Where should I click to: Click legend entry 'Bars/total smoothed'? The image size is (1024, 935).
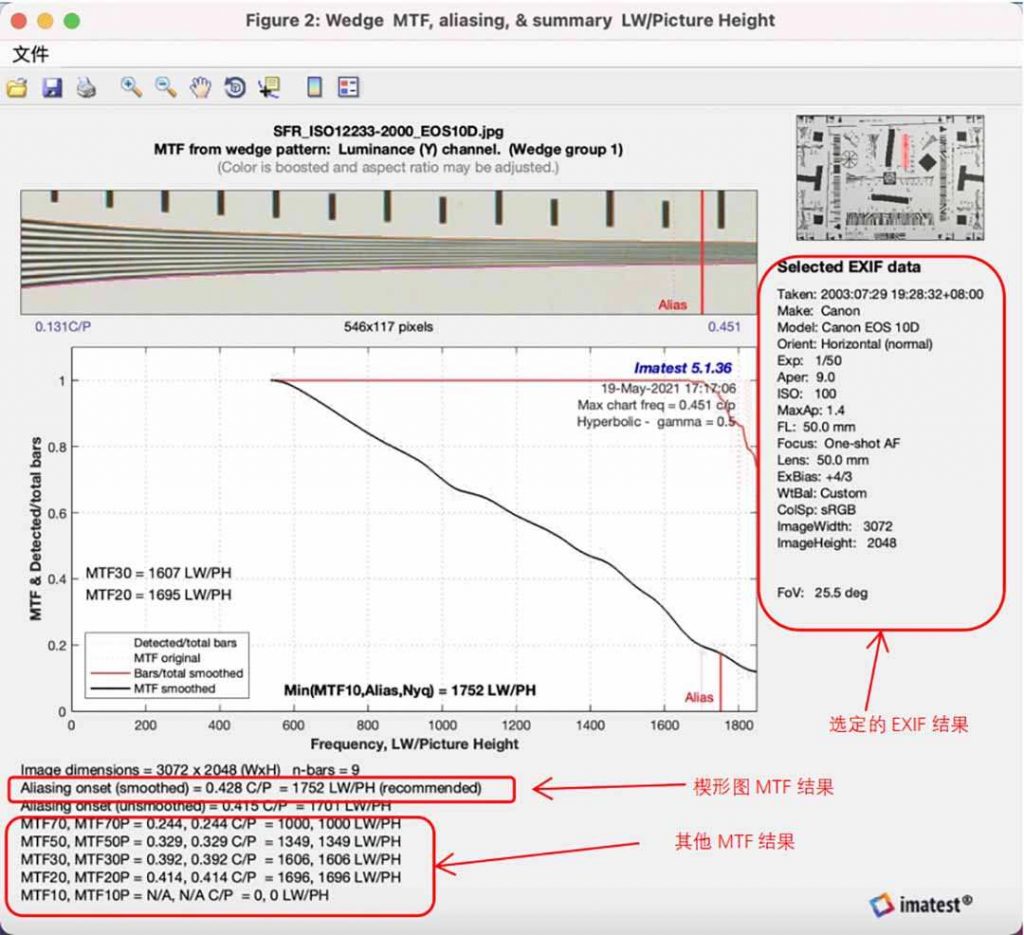tap(188, 673)
